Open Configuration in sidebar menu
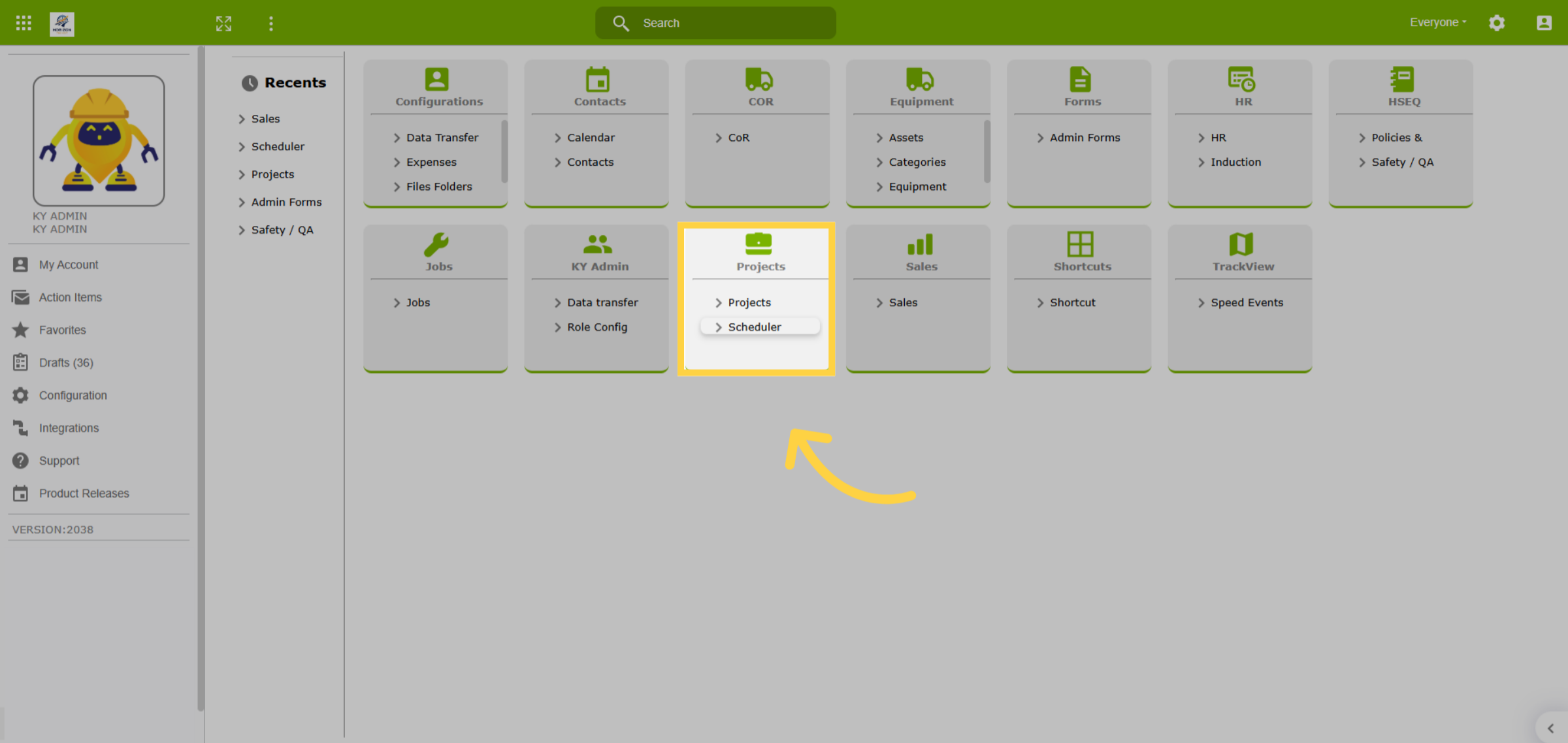The image size is (1568, 743). [73, 395]
